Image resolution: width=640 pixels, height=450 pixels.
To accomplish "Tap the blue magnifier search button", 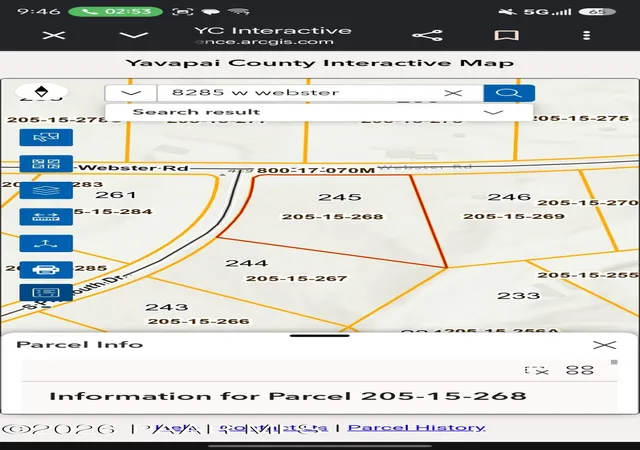I will click(509, 93).
